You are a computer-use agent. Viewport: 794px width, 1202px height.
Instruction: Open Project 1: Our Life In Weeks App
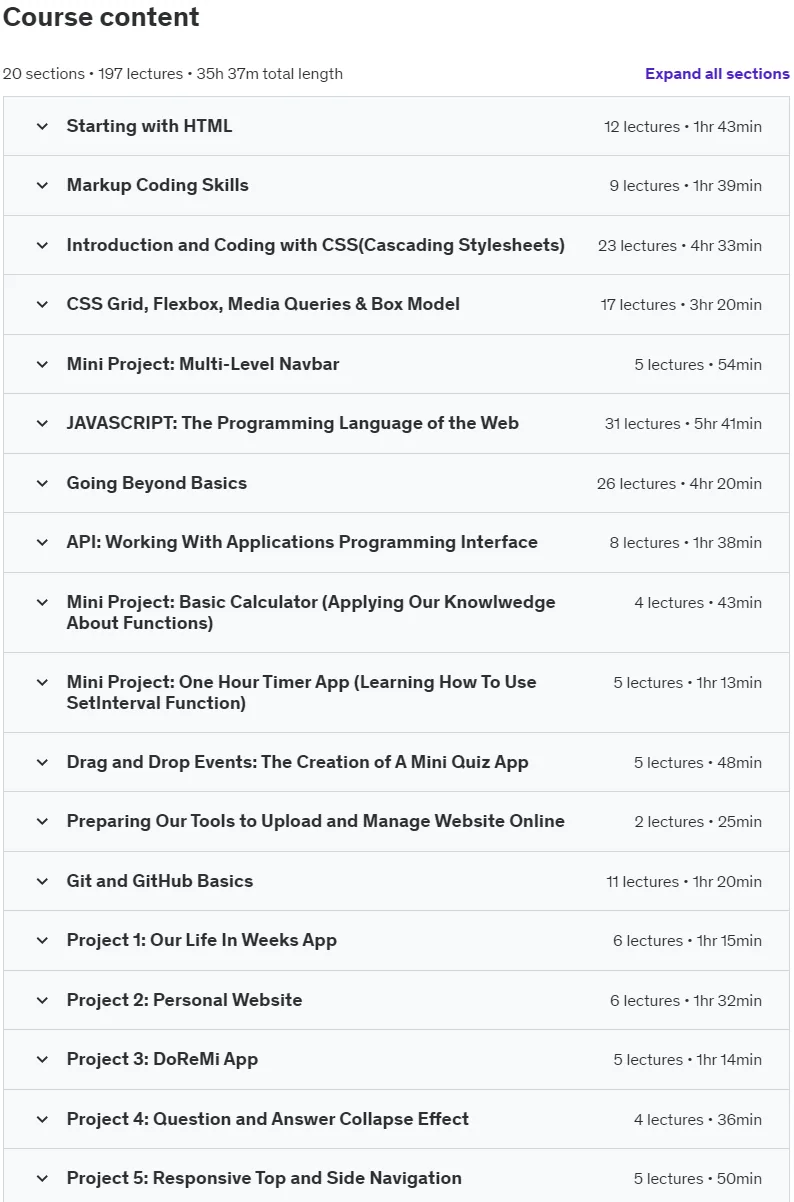(x=201, y=940)
